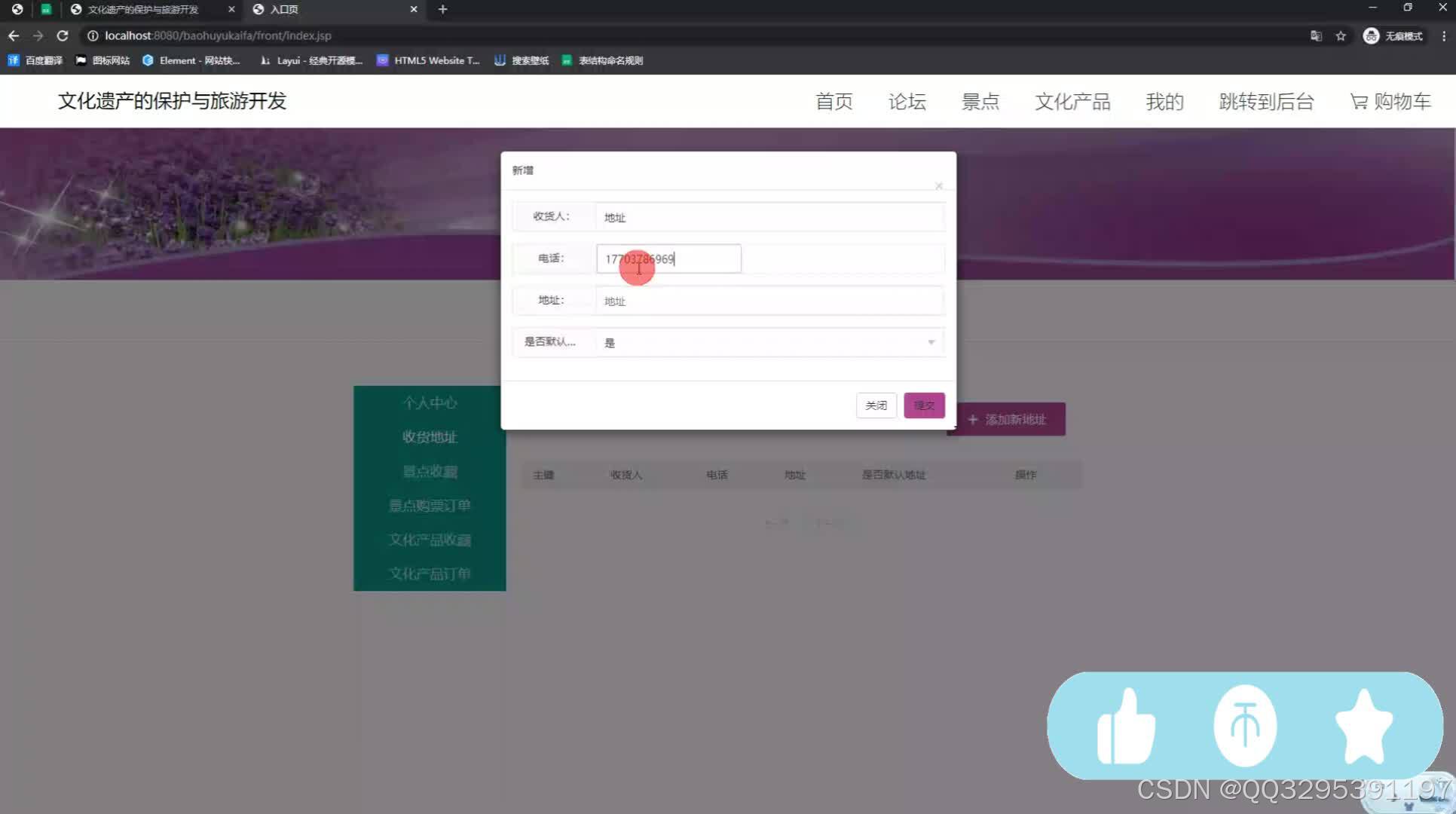This screenshot has height=814, width=1456.
Task: Click the 是否默认地址 column header
Action: 894,475
